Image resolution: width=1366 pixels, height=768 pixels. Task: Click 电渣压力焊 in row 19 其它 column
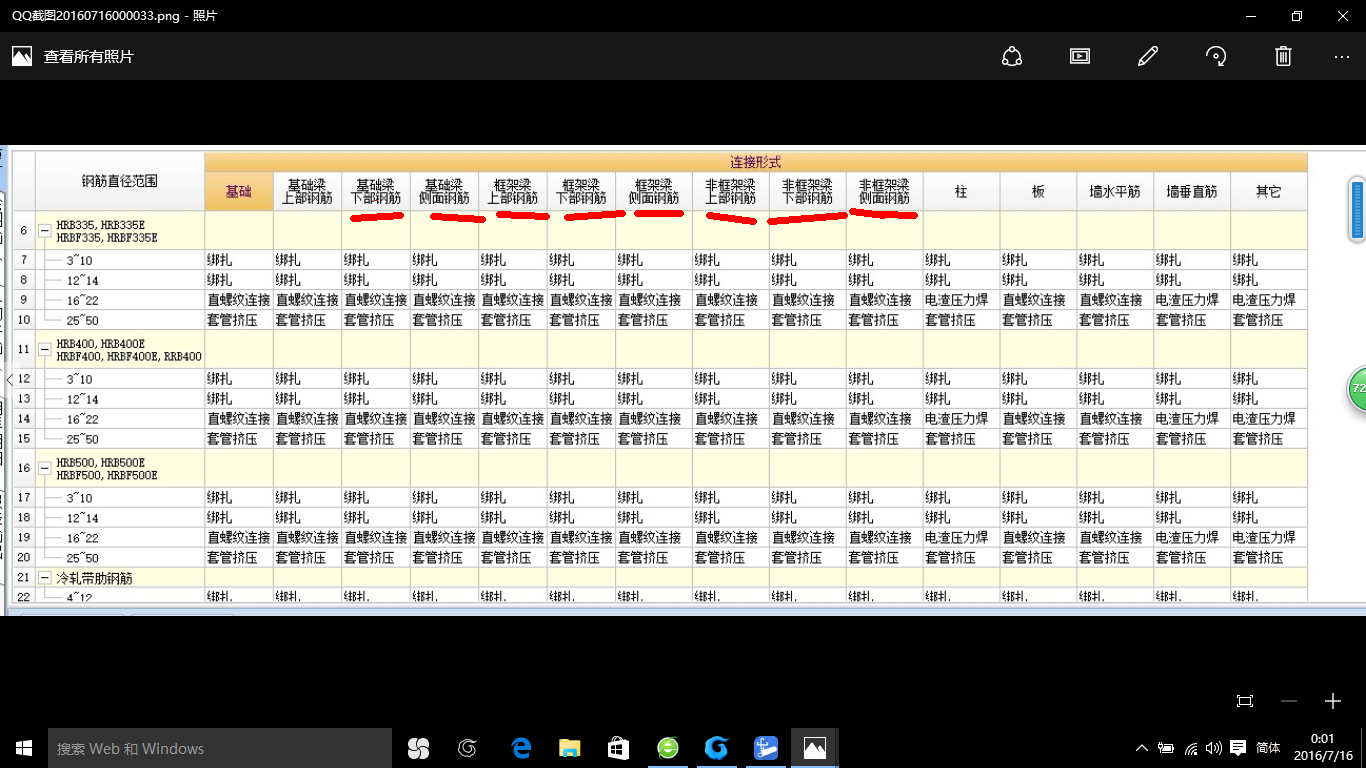point(1264,538)
